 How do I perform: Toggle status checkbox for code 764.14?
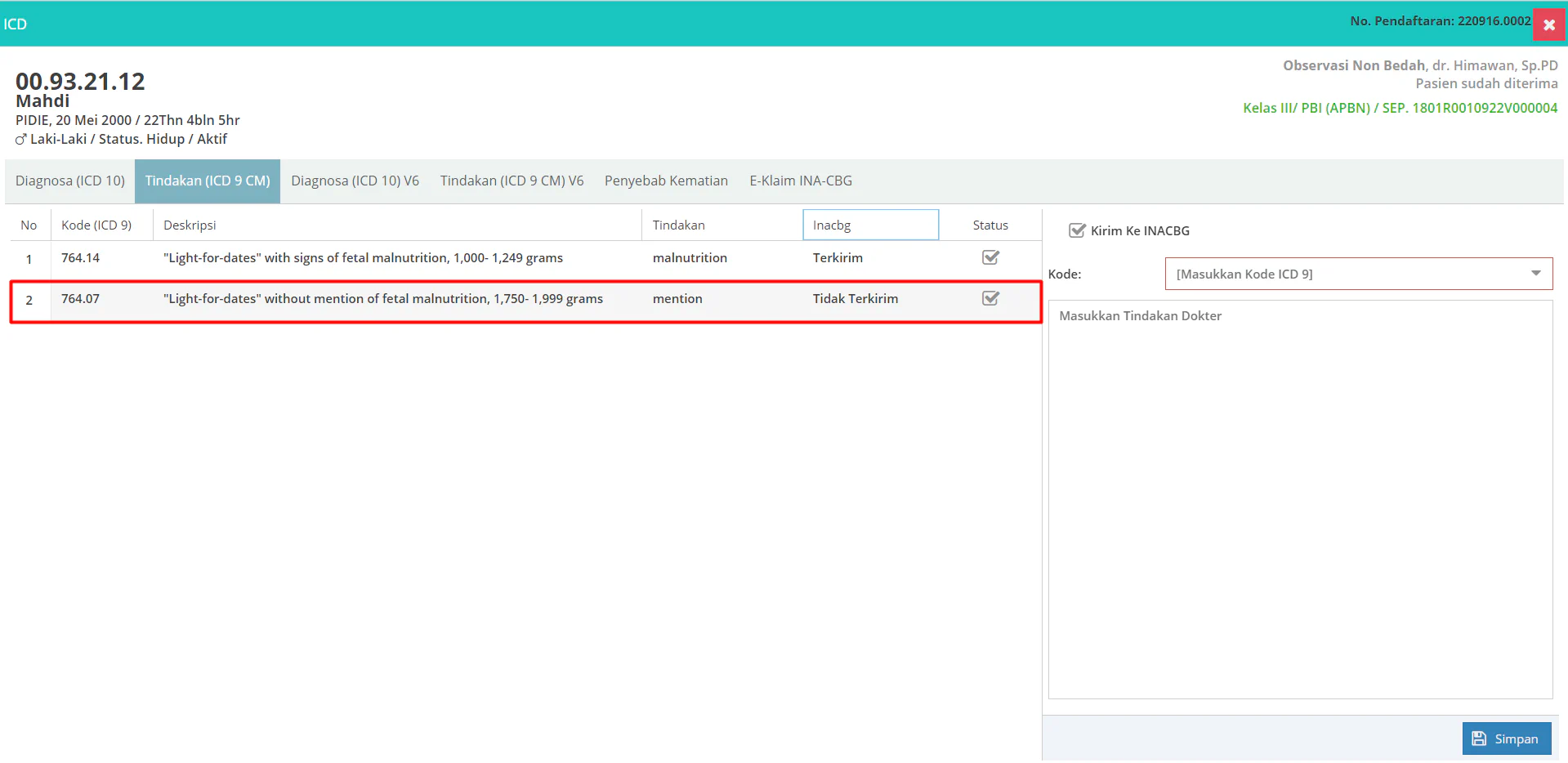[990, 258]
